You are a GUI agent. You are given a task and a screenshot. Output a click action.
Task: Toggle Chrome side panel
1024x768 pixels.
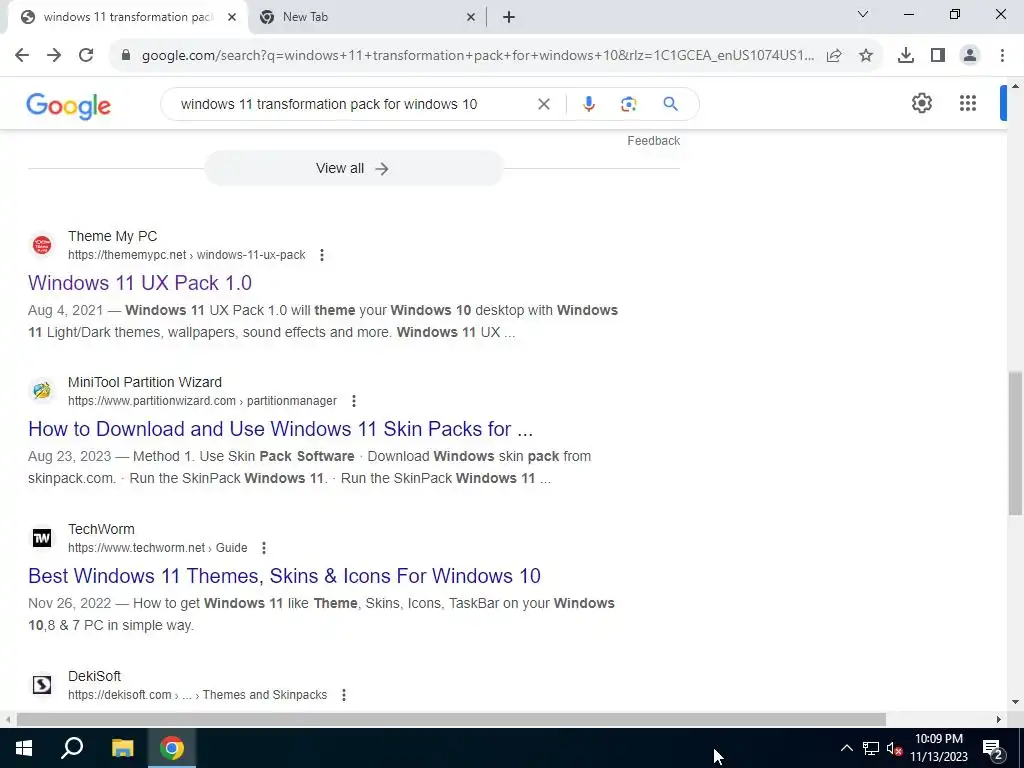938,56
